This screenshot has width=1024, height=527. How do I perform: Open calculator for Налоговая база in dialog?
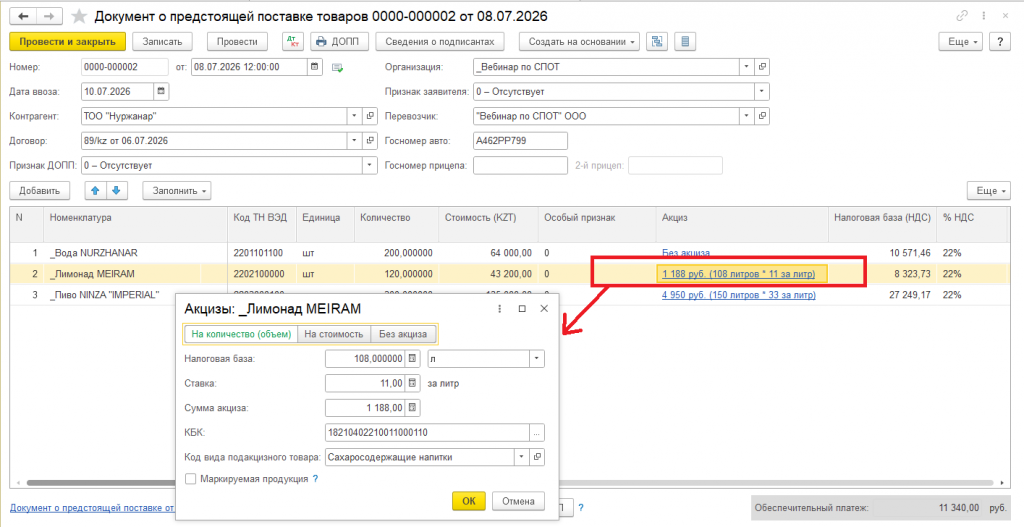pos(412,359)
